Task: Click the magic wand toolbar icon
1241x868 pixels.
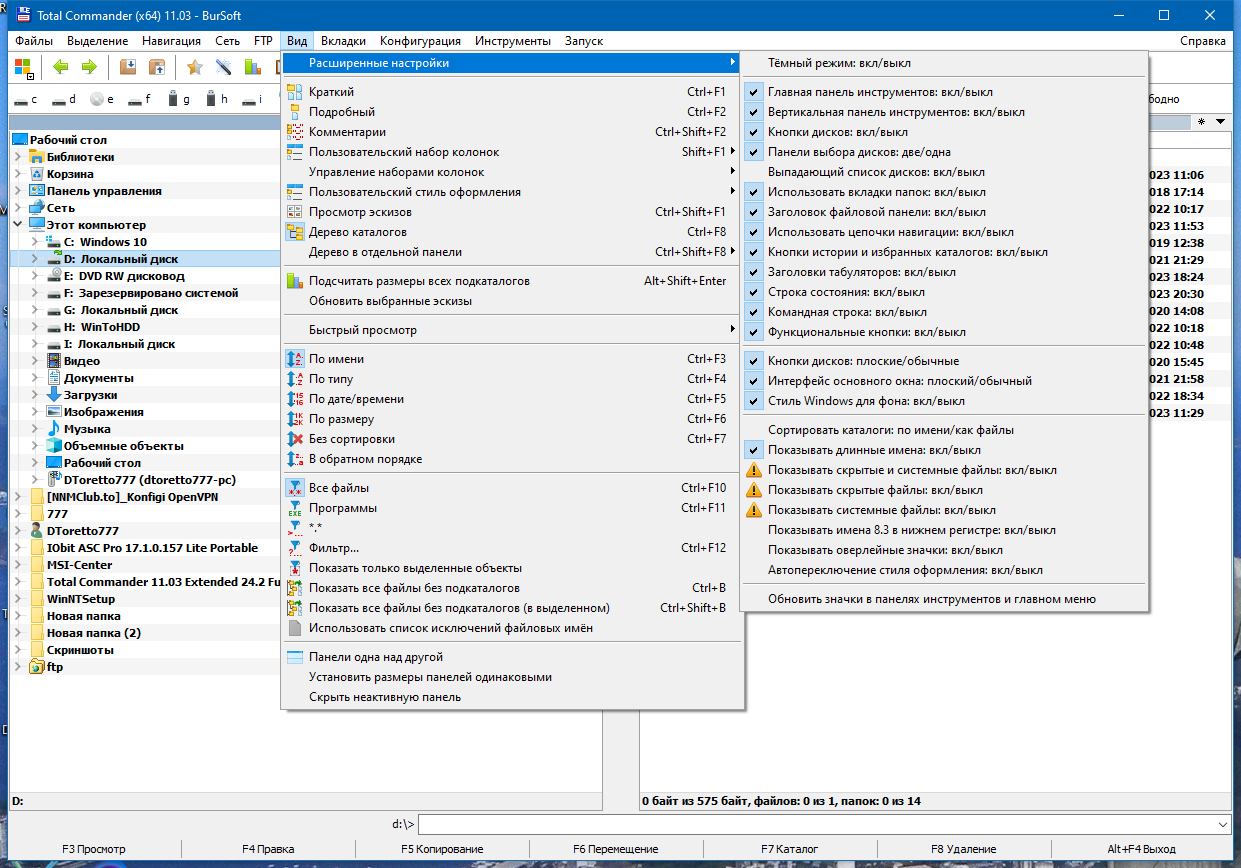Action: click(x=224, y=67)
